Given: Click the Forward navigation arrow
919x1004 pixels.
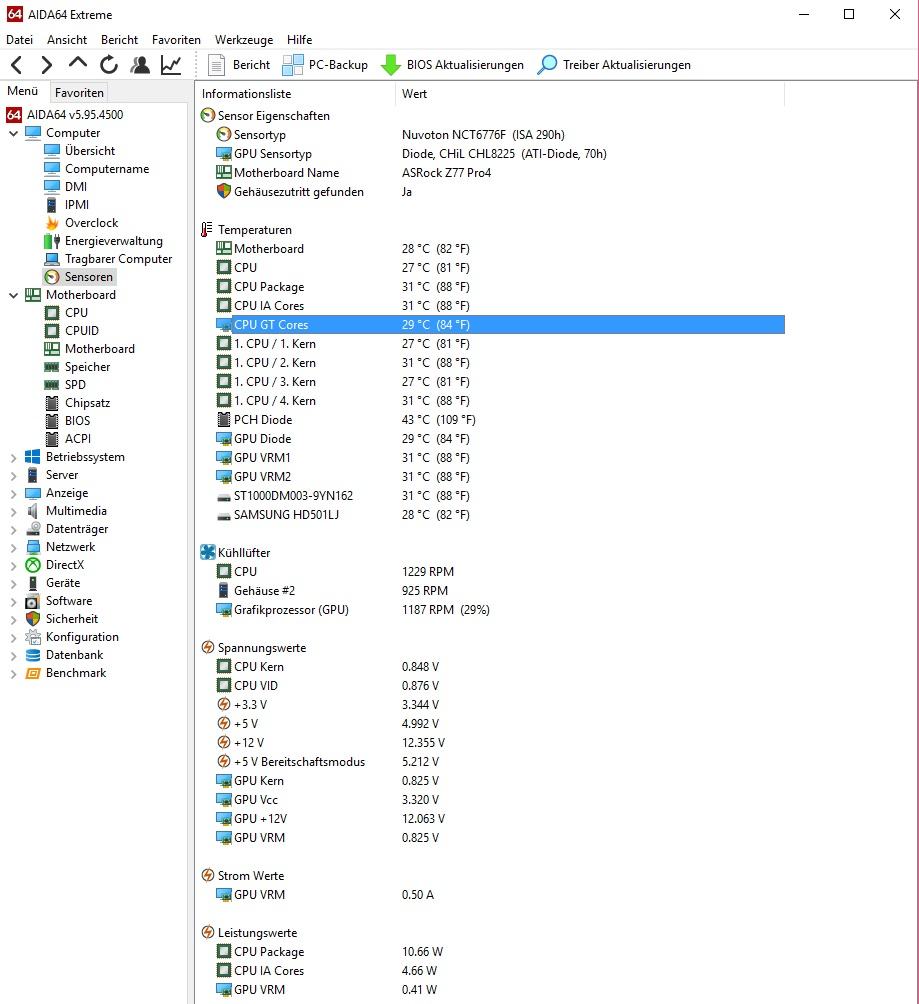Looking at the screenshot, I should point(46,65).
